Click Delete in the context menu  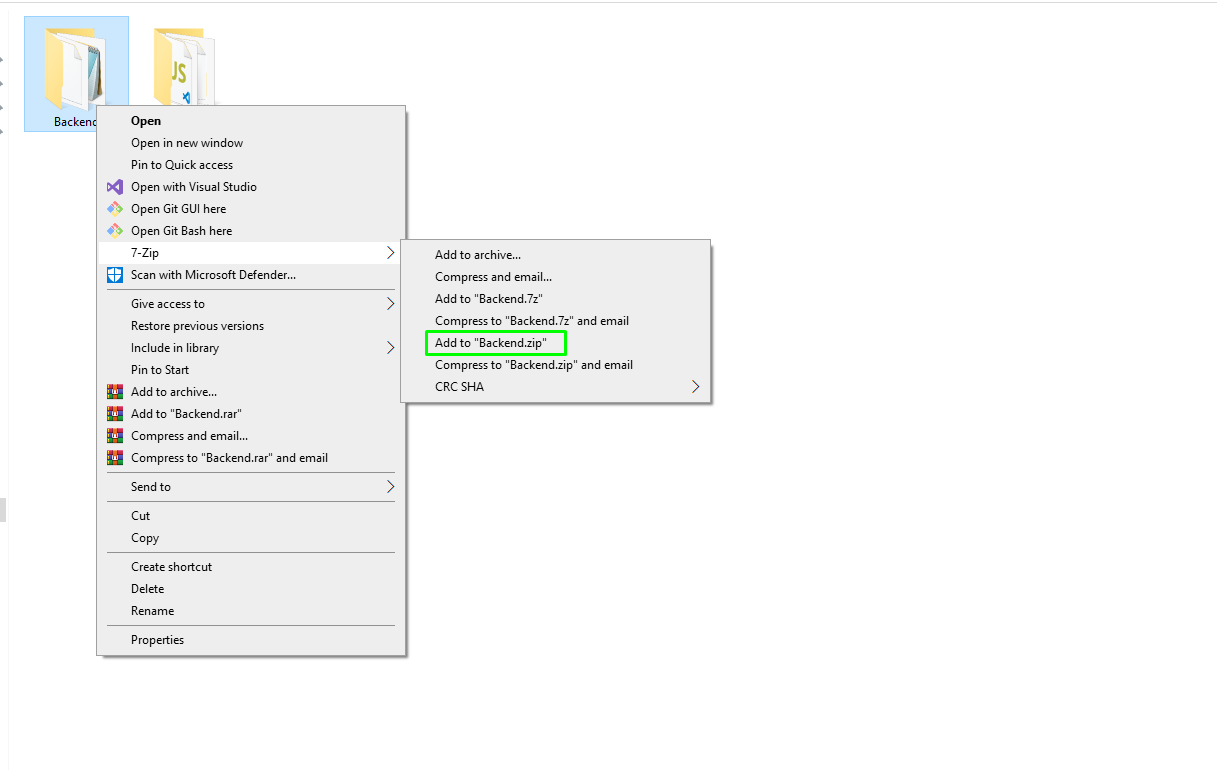pos(147,589)
